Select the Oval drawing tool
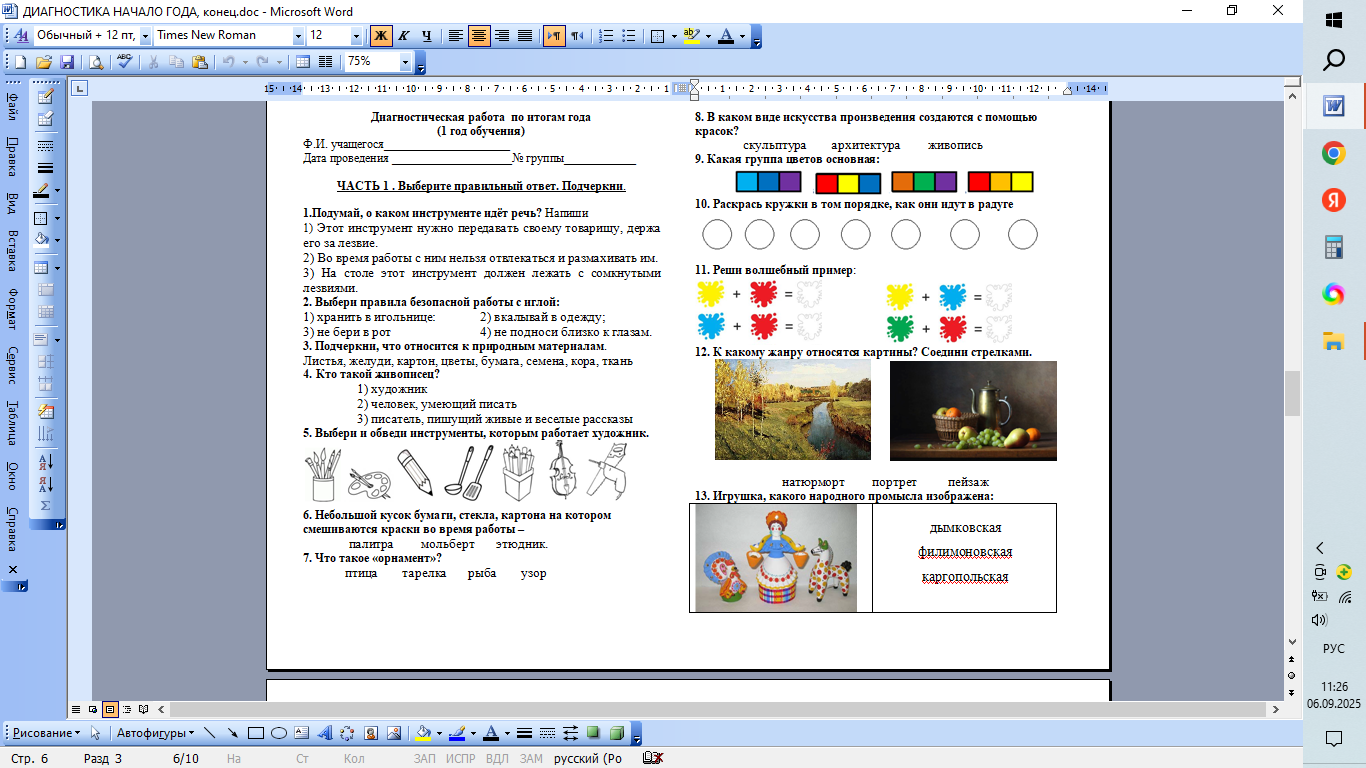The image size is (1366, 768). click(280, 733)
